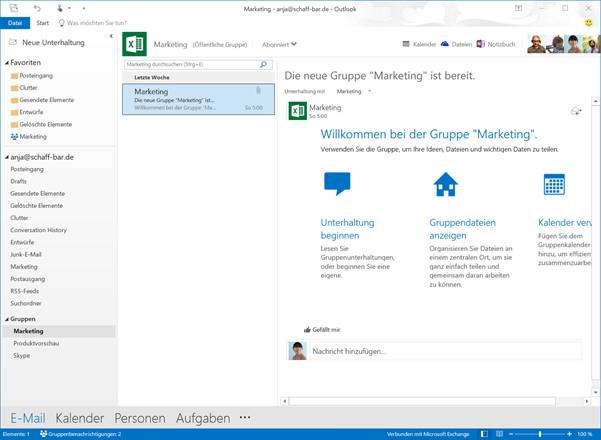Click the house Gruppendateien icon
This screenshot has width=601, height=440.
445,184
